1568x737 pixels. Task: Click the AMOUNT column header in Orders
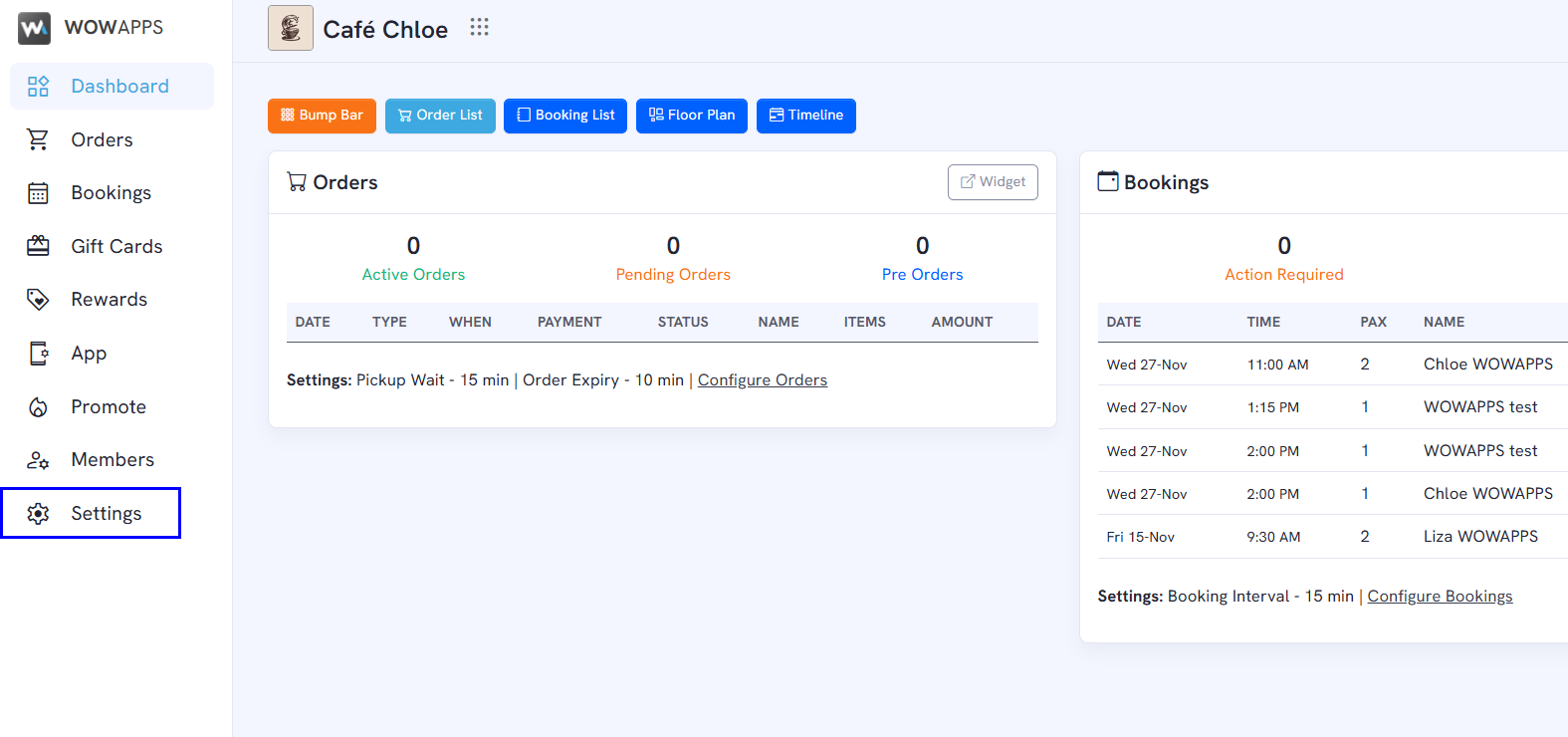(x=962, y=323)
